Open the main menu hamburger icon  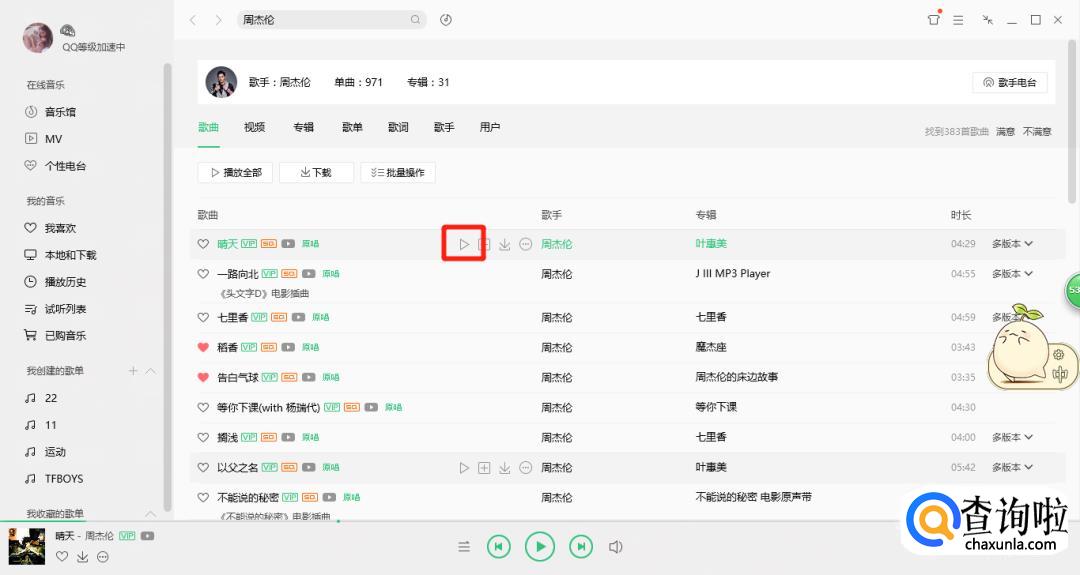coord(958,20)
